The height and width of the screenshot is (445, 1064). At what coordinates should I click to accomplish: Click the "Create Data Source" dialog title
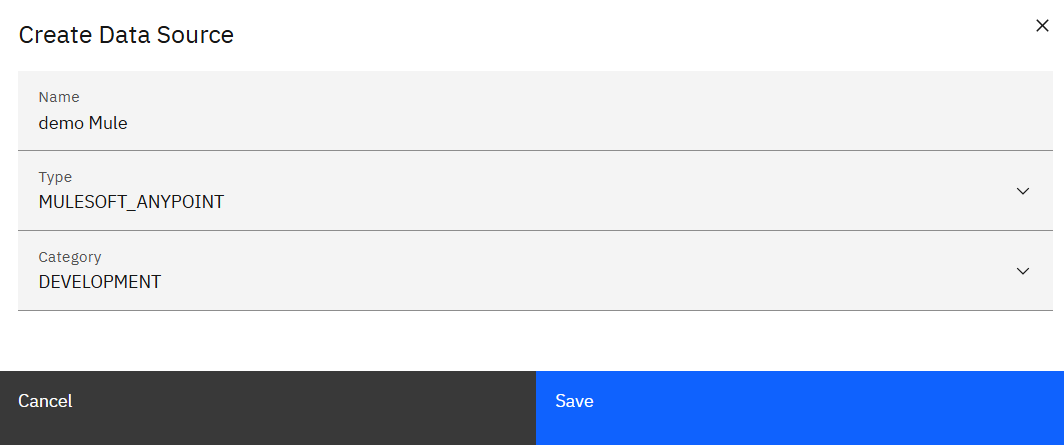click(126, 35)
